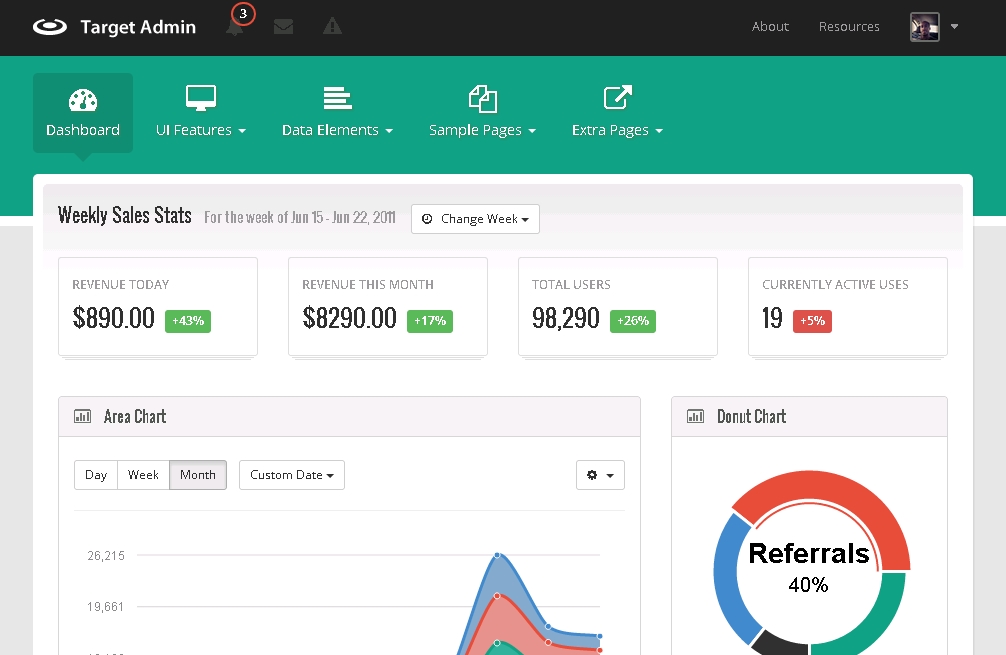Switch the chart range to Week
Screen dimensions: 1006x655
click(x=143, y=475)
